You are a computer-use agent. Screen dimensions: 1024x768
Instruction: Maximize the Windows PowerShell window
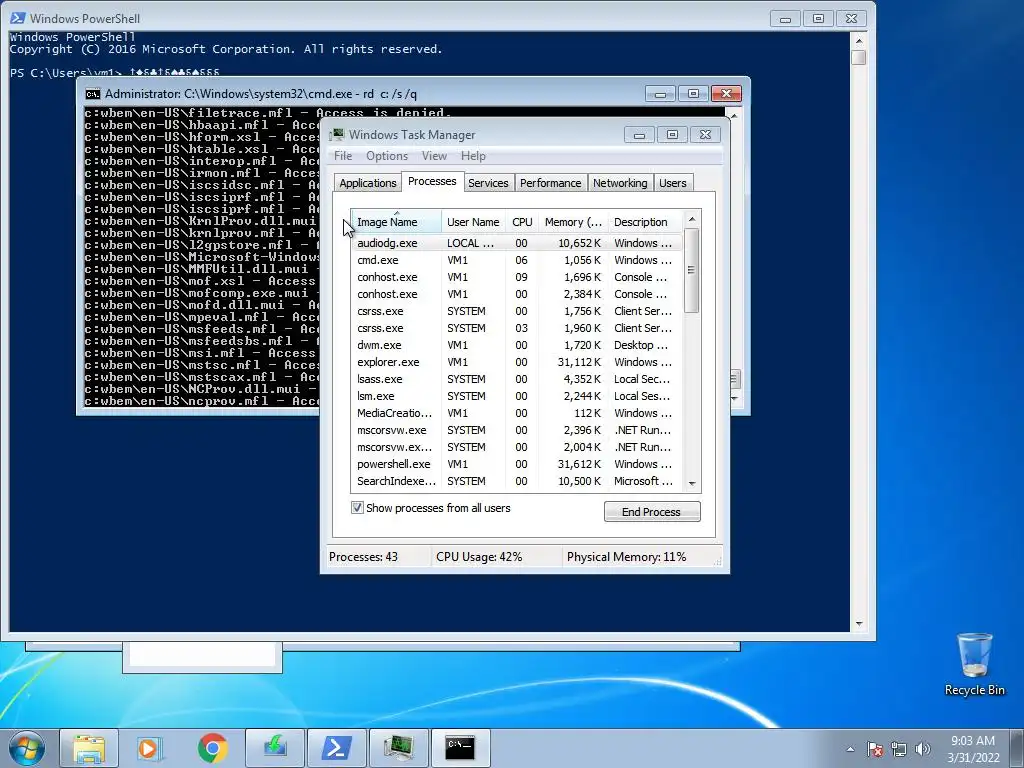[x=818, y=19]
